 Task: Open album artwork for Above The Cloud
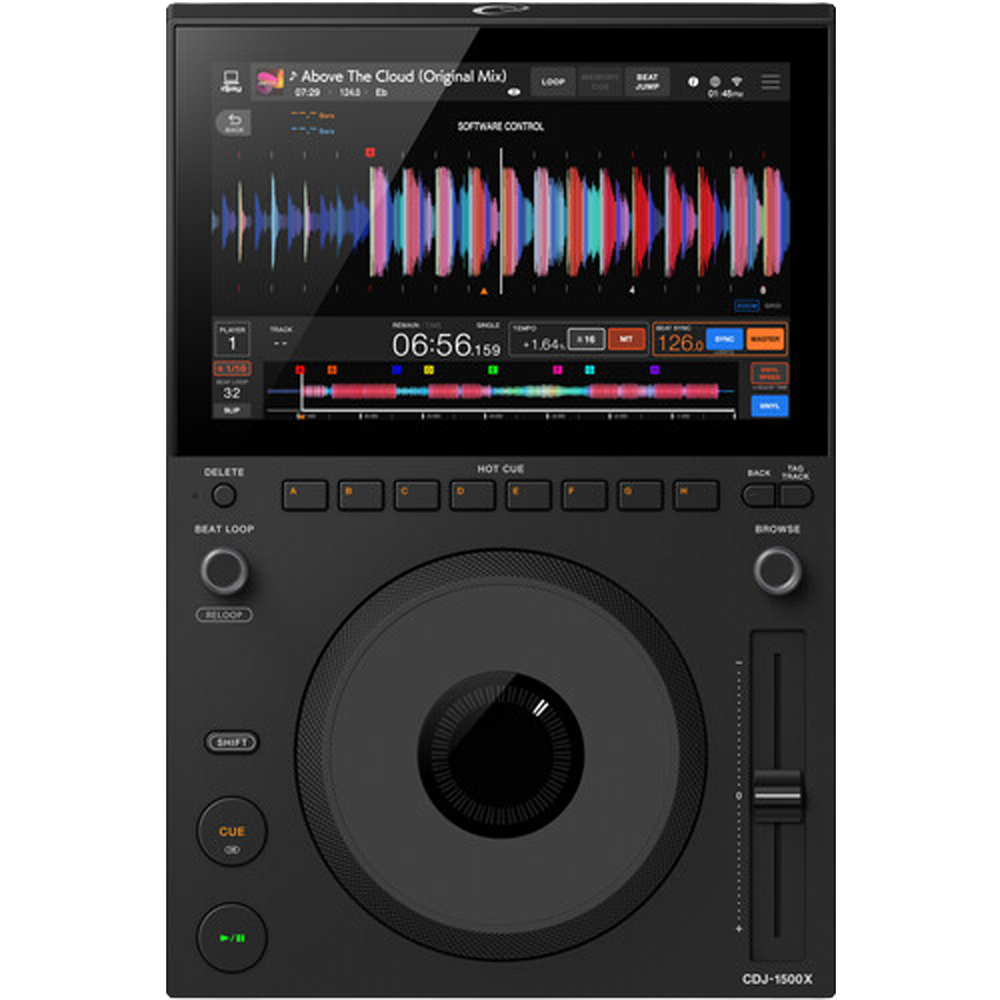click(x=270, y=82)
